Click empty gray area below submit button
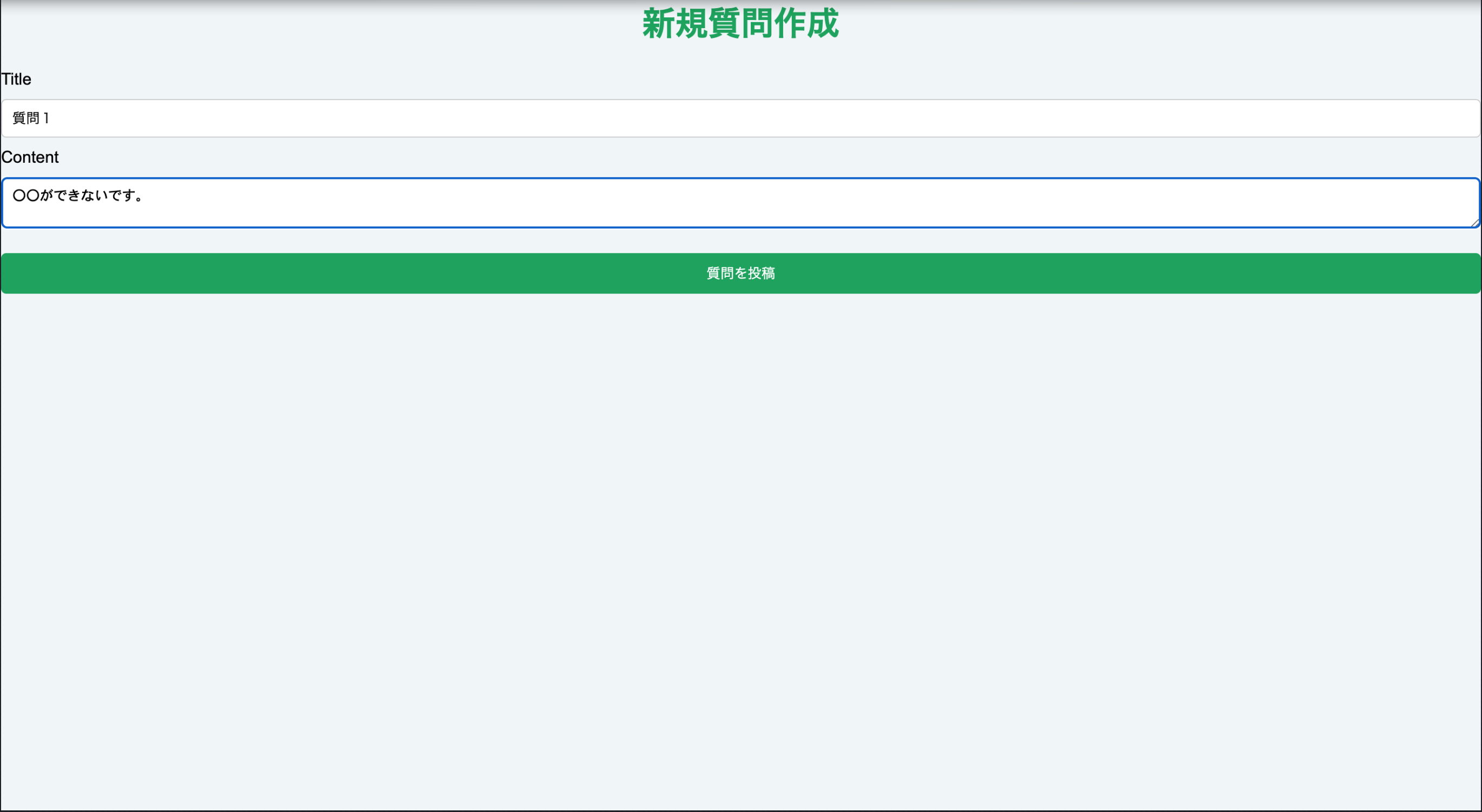The image size is (1482, 812). coord(740,517)
